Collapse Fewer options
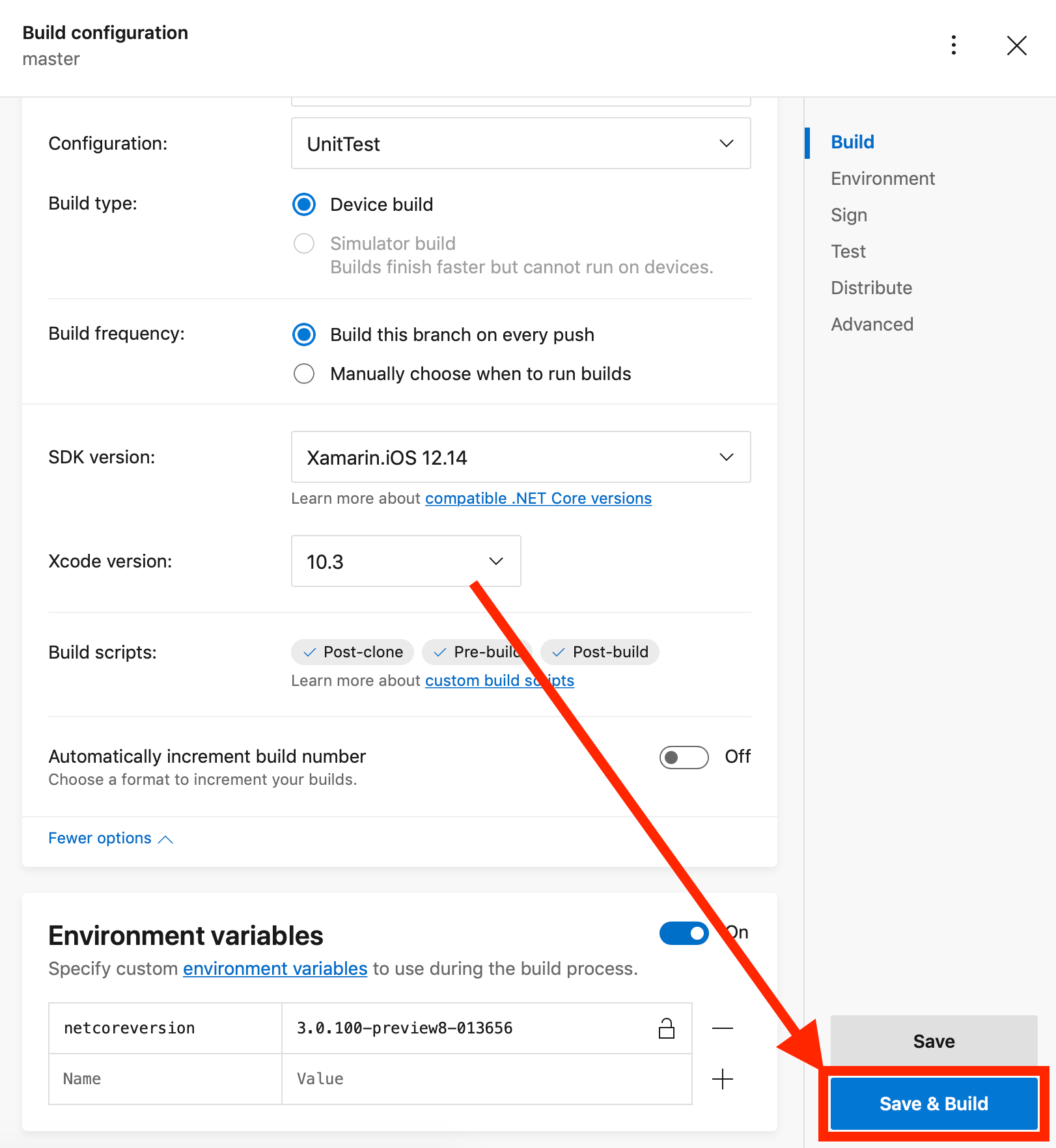1056x1148 pixels. [x=110, y=838]
